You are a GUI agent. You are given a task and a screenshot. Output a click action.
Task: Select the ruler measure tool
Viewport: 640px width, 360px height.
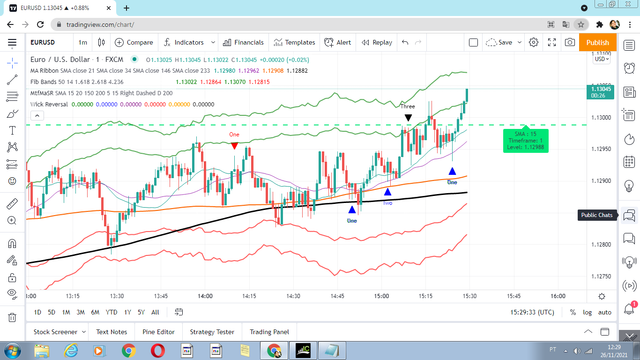click(x=12, y=203)
